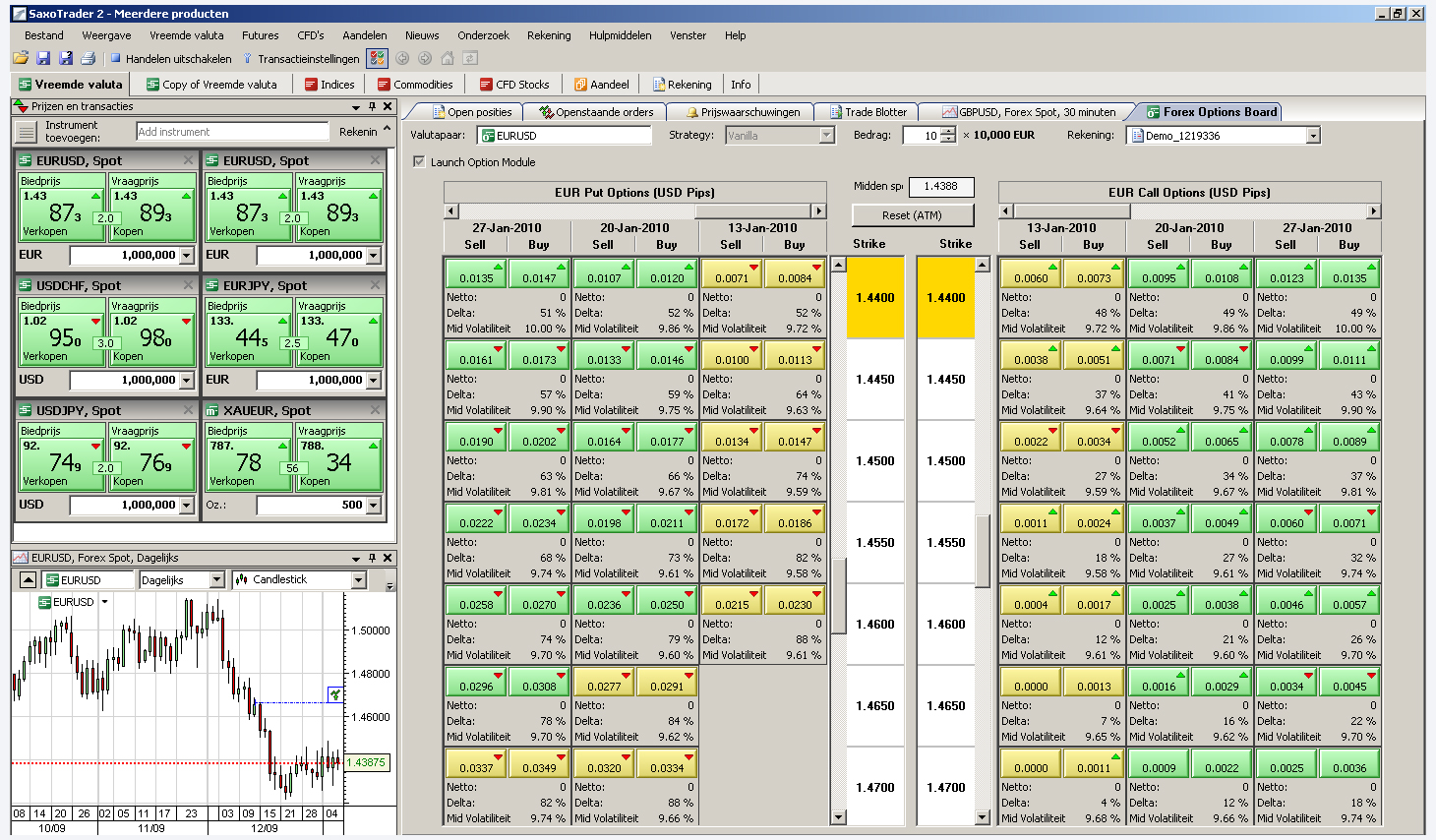Click the Add instrument input field
This screenshot has height=840, width=1436.
point(232,132)
